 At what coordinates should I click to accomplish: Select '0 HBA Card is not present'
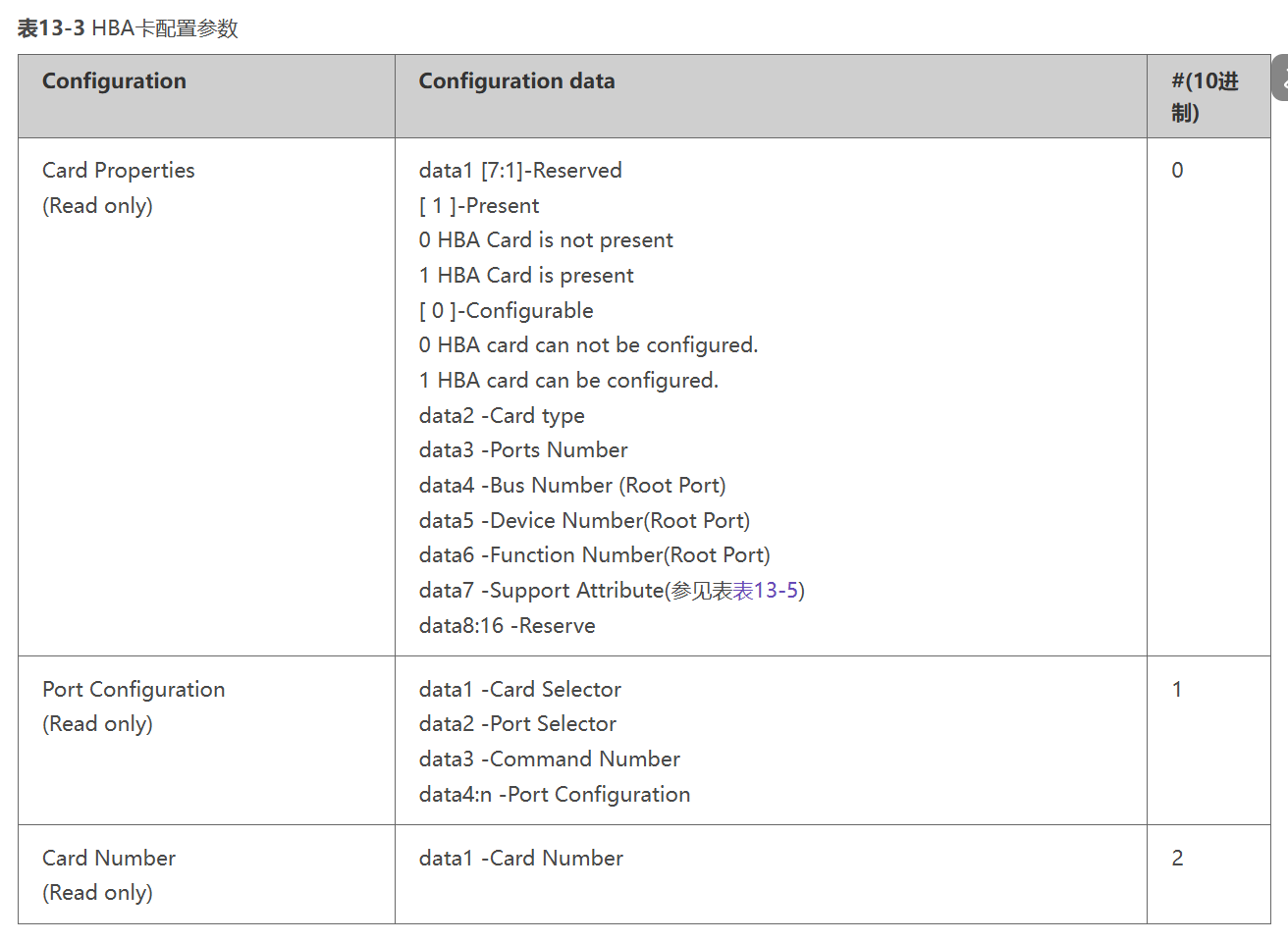[546, 240]
